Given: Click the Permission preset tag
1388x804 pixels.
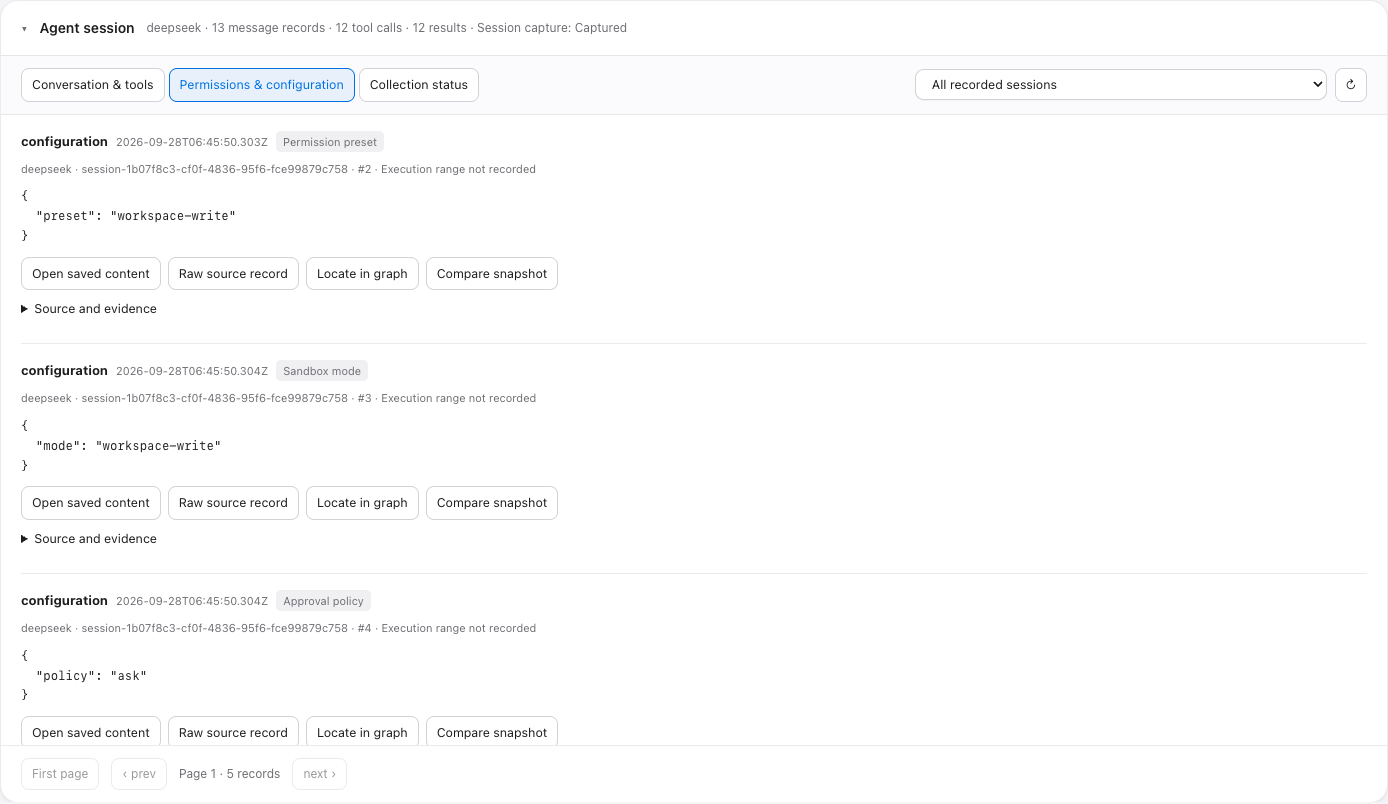Looking at the screenshot, I should 330,142.
